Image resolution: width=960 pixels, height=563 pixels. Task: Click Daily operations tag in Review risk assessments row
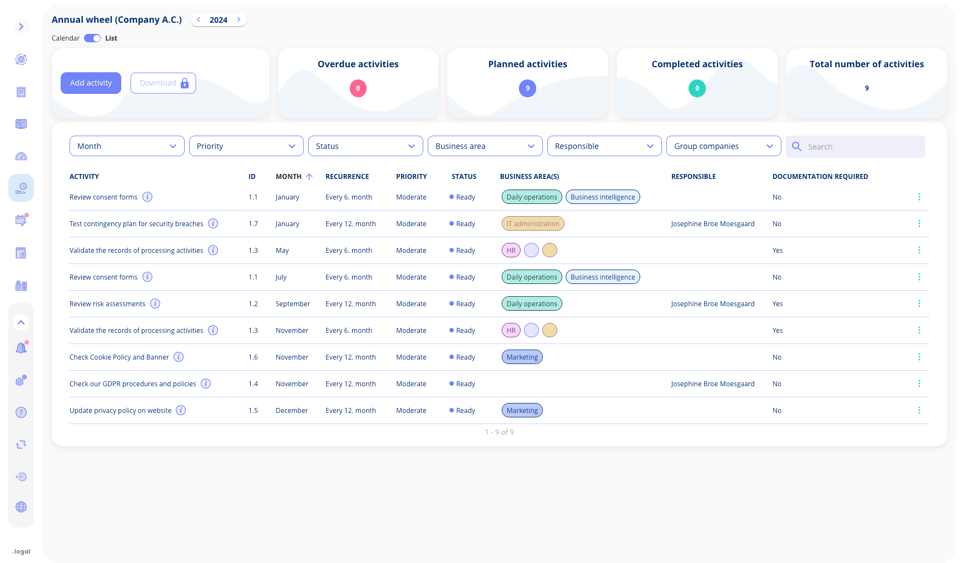[x=531, y=304]
